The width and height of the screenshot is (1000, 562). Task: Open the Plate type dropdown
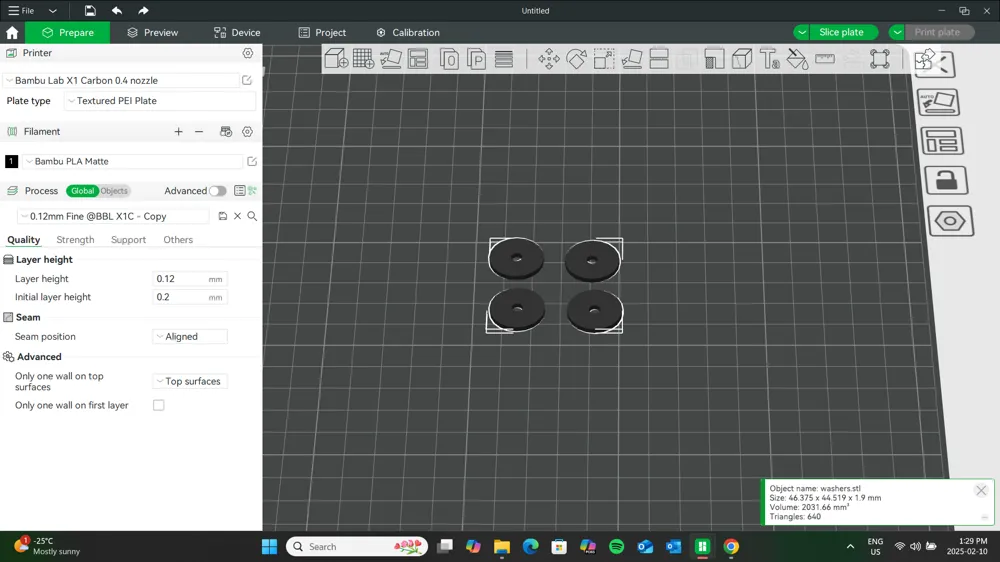[x=159, y=101]
